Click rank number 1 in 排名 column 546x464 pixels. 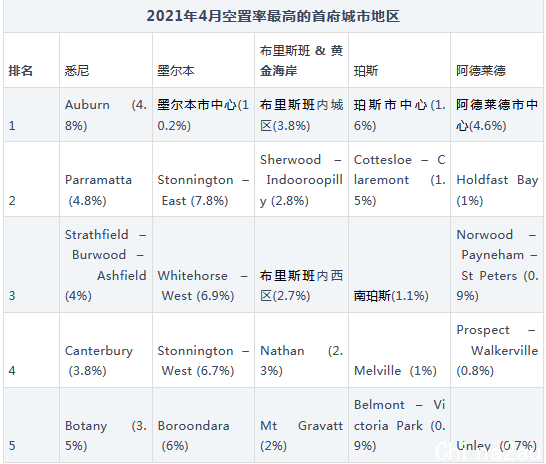click(12, 126)
